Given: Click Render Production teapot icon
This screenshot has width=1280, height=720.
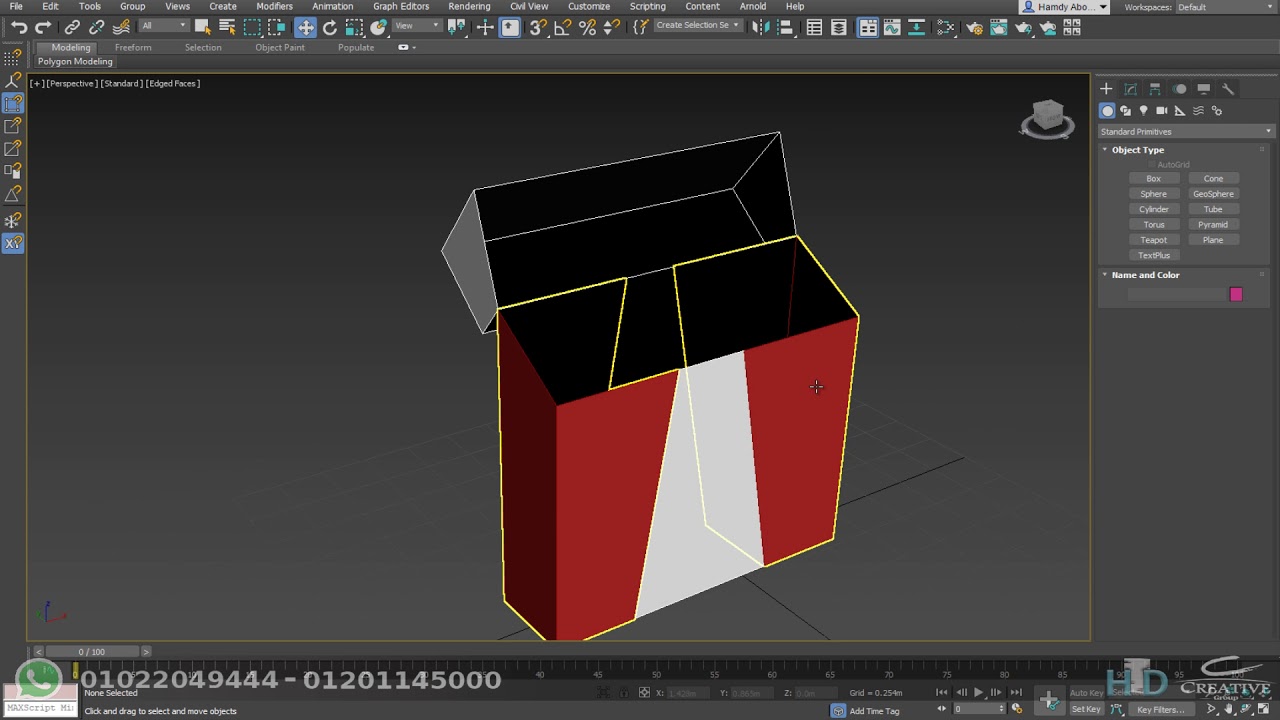Looking at the screenshot, I should [1023, 28].
